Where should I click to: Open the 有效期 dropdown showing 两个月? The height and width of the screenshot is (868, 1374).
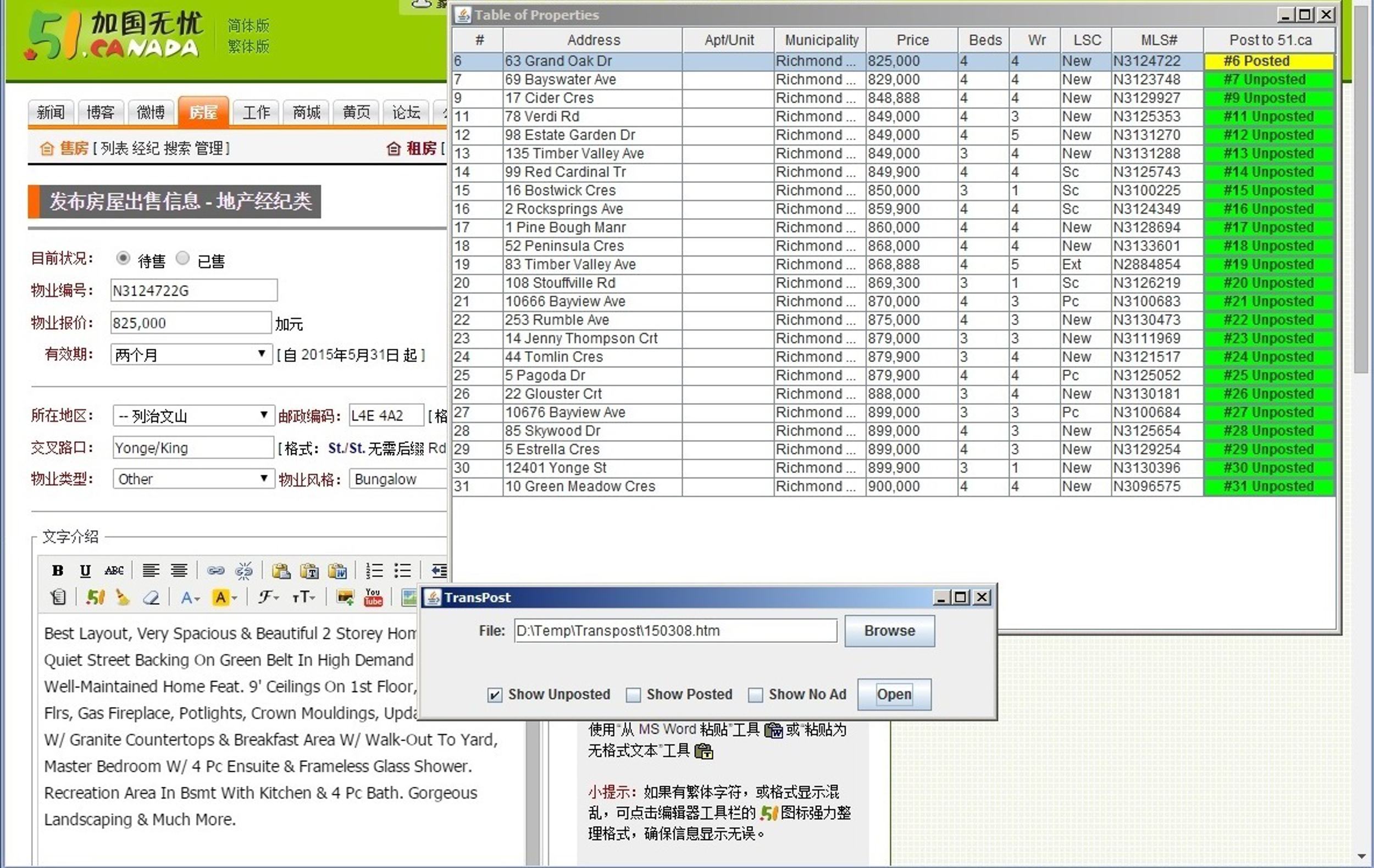pos(191,355)
